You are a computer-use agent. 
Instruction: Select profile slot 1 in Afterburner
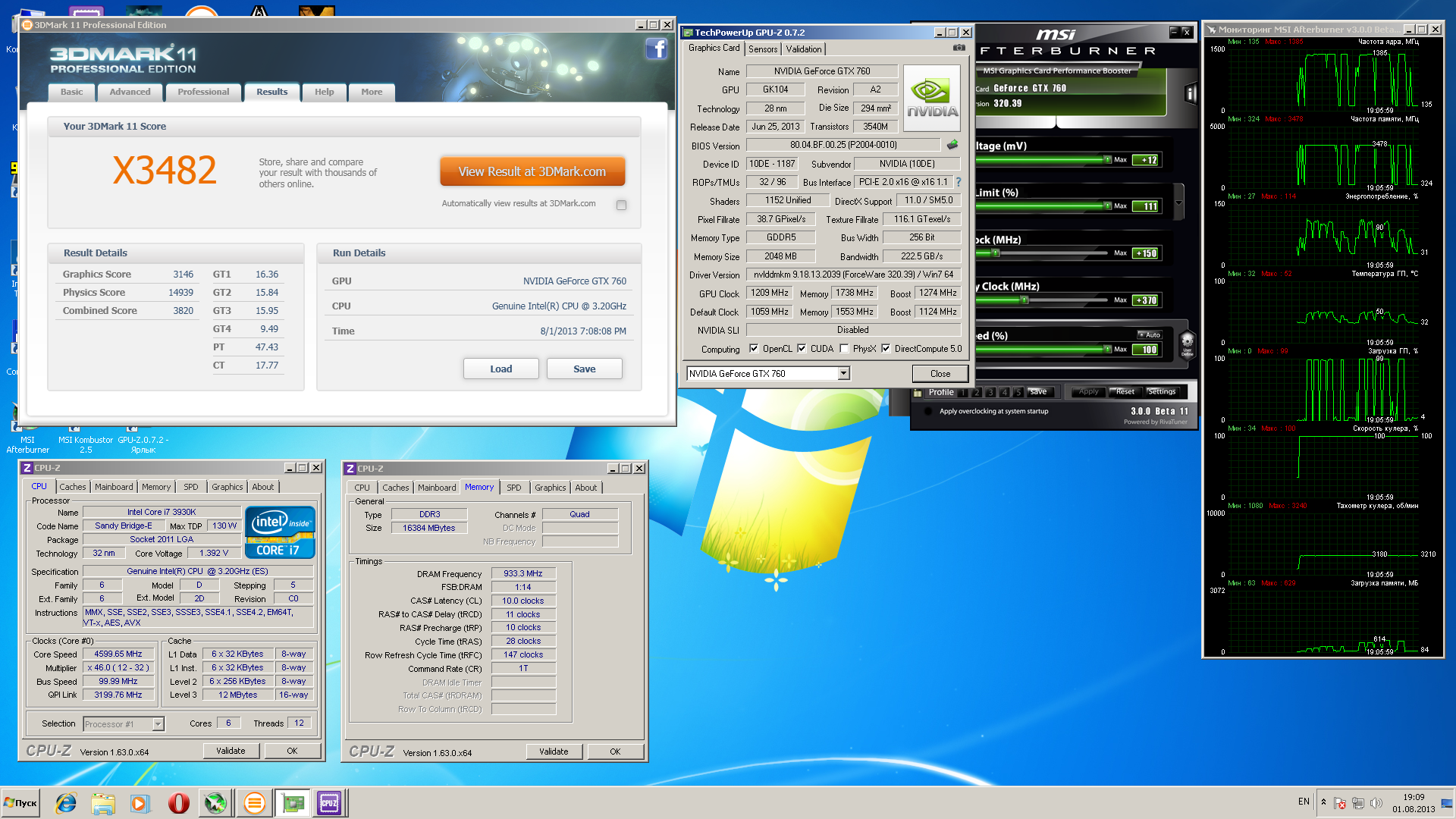(x=963, y=392)
